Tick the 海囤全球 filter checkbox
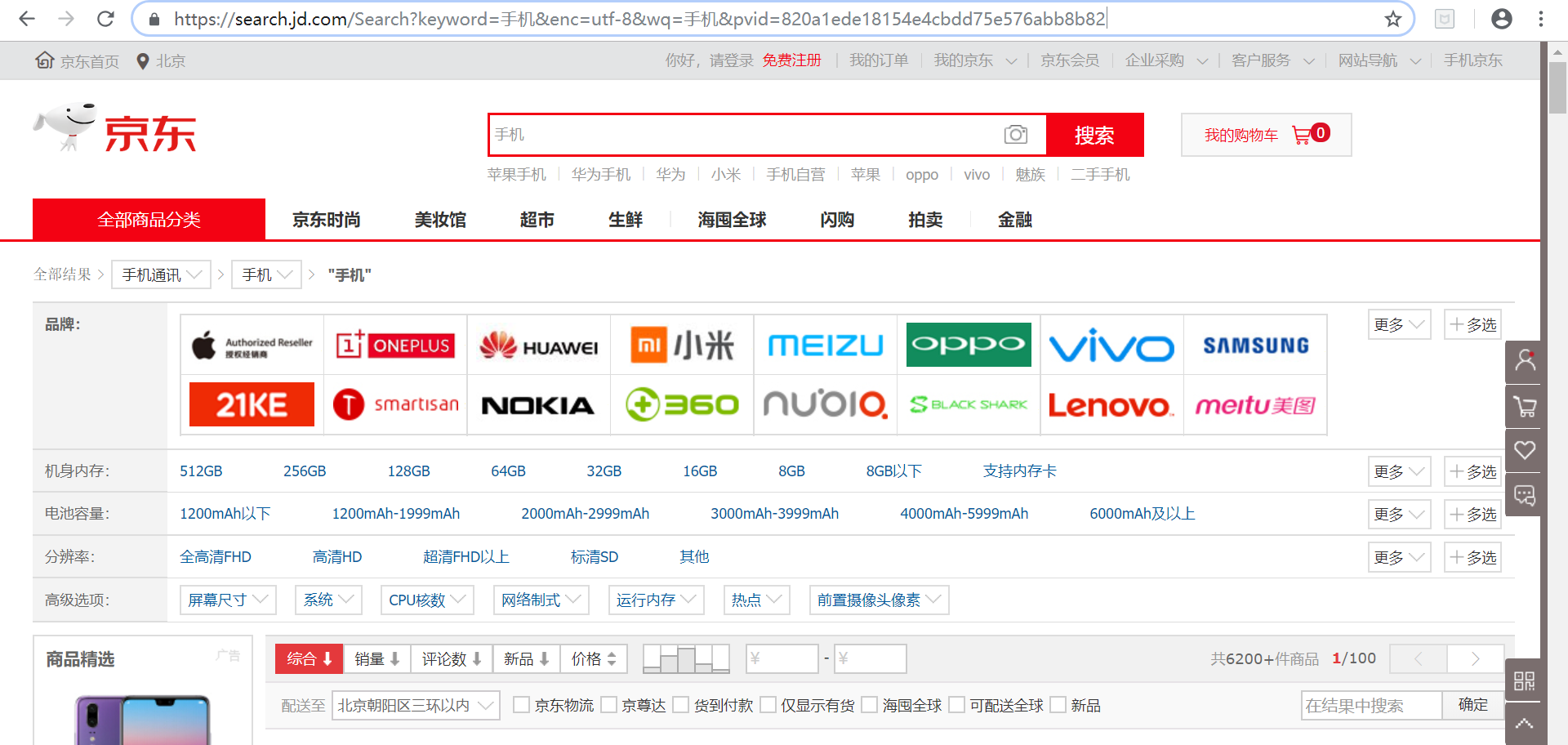The image size is (1568, 745). coord(869,704)
